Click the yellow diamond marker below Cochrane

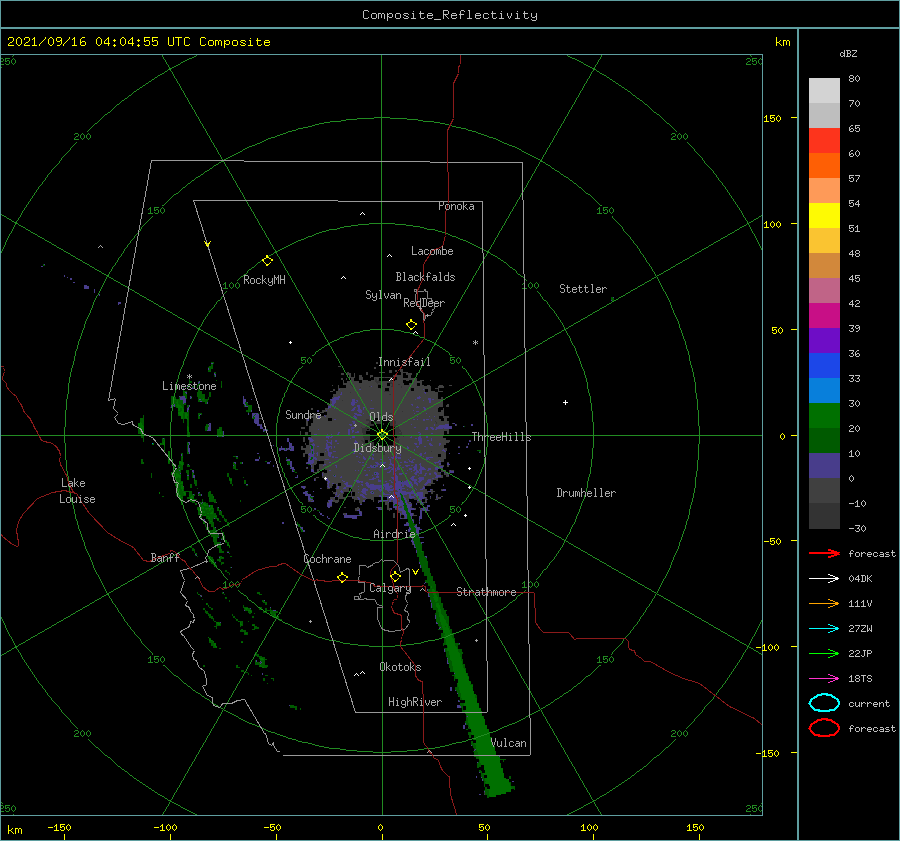click(343, 578)
